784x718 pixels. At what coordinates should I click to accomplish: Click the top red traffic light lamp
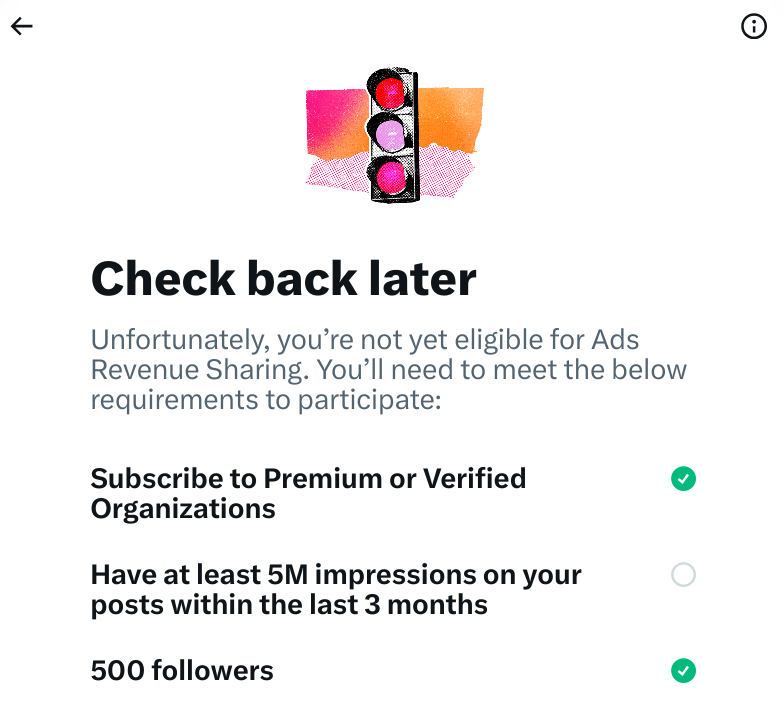pos(390,92)
